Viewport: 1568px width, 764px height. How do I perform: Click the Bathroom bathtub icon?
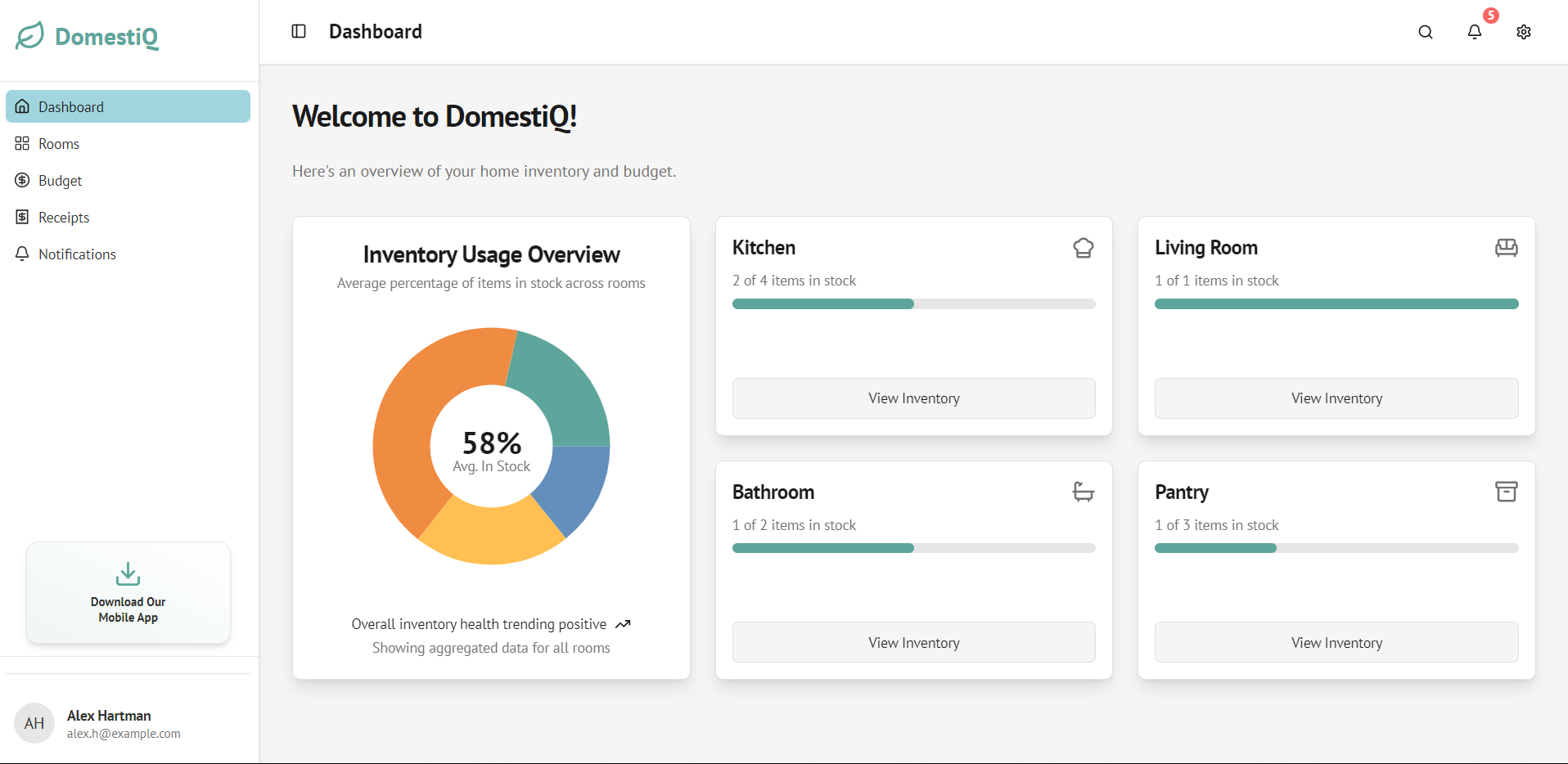(1084, 492)
